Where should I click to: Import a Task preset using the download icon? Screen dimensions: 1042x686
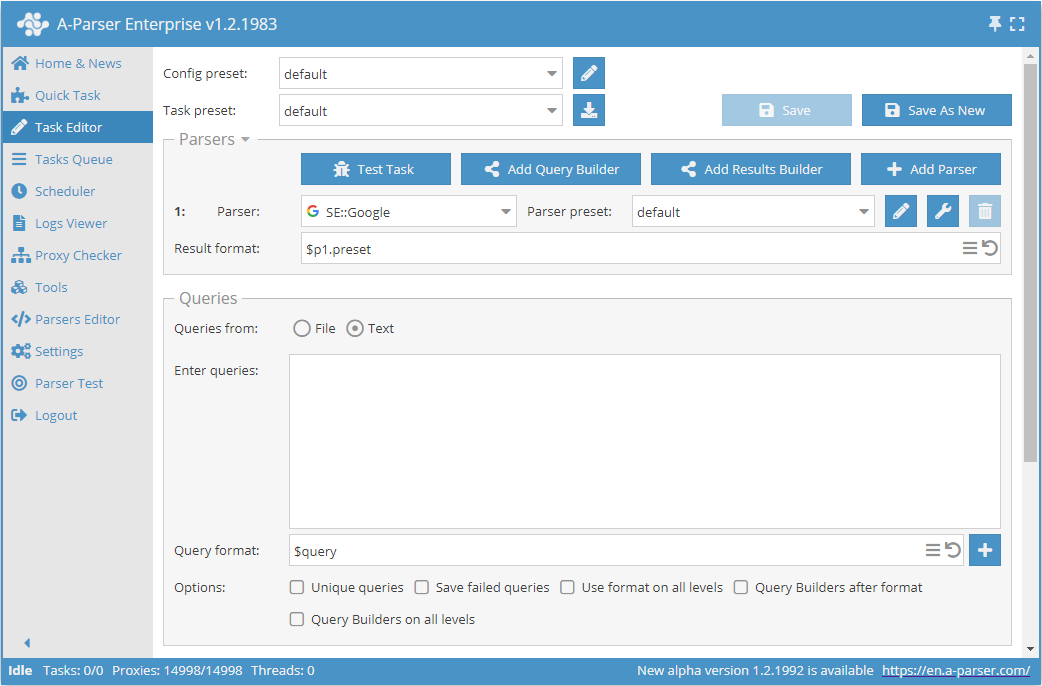pyautogui.click(x=588, y=110)
